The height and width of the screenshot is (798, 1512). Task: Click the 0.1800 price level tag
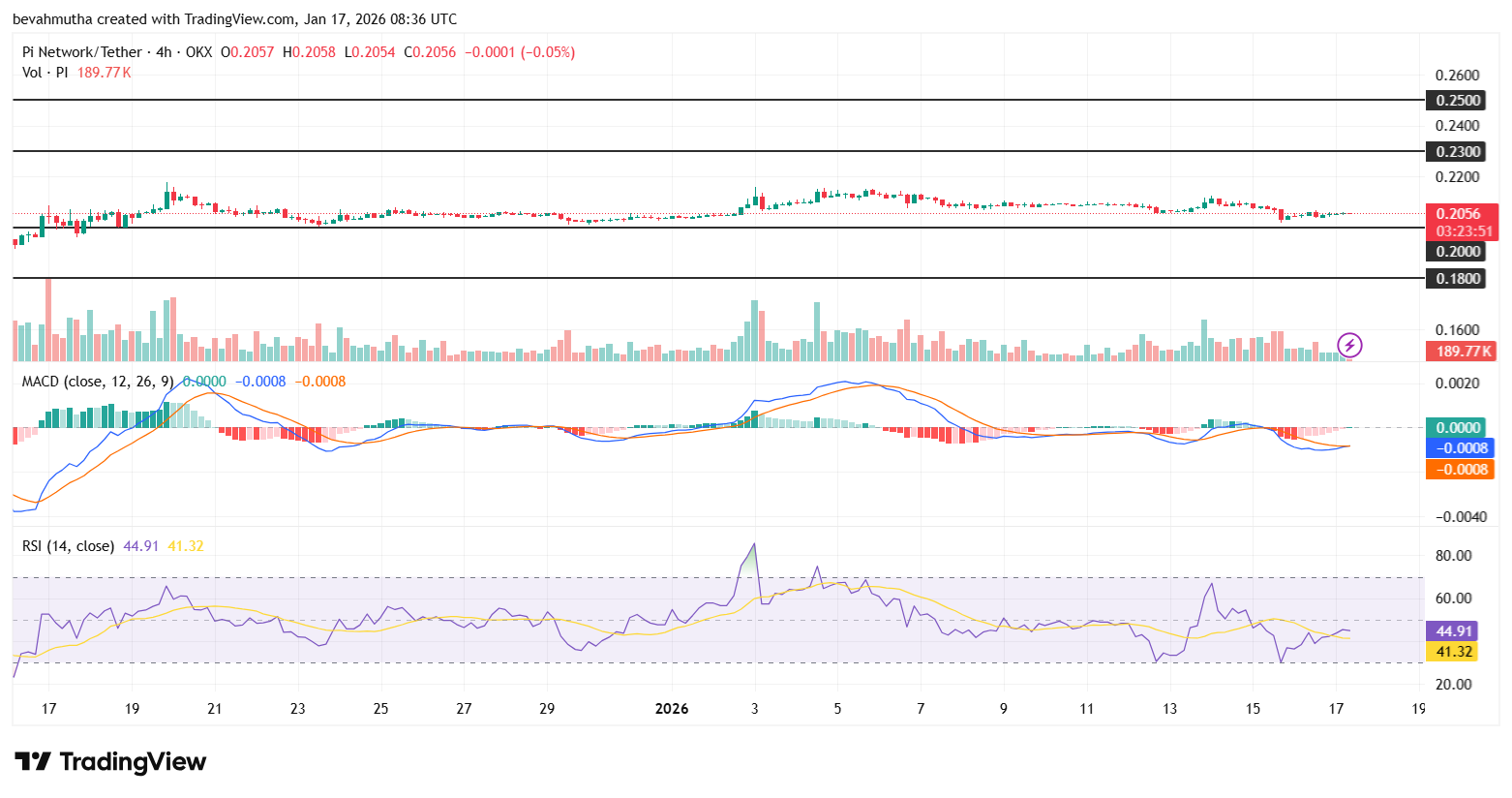(x=1457, y=279)
